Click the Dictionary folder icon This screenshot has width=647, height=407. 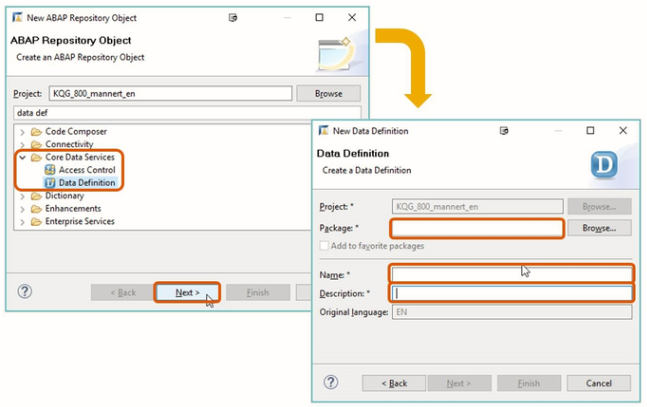pyautogui.click(x=36, y=196)
